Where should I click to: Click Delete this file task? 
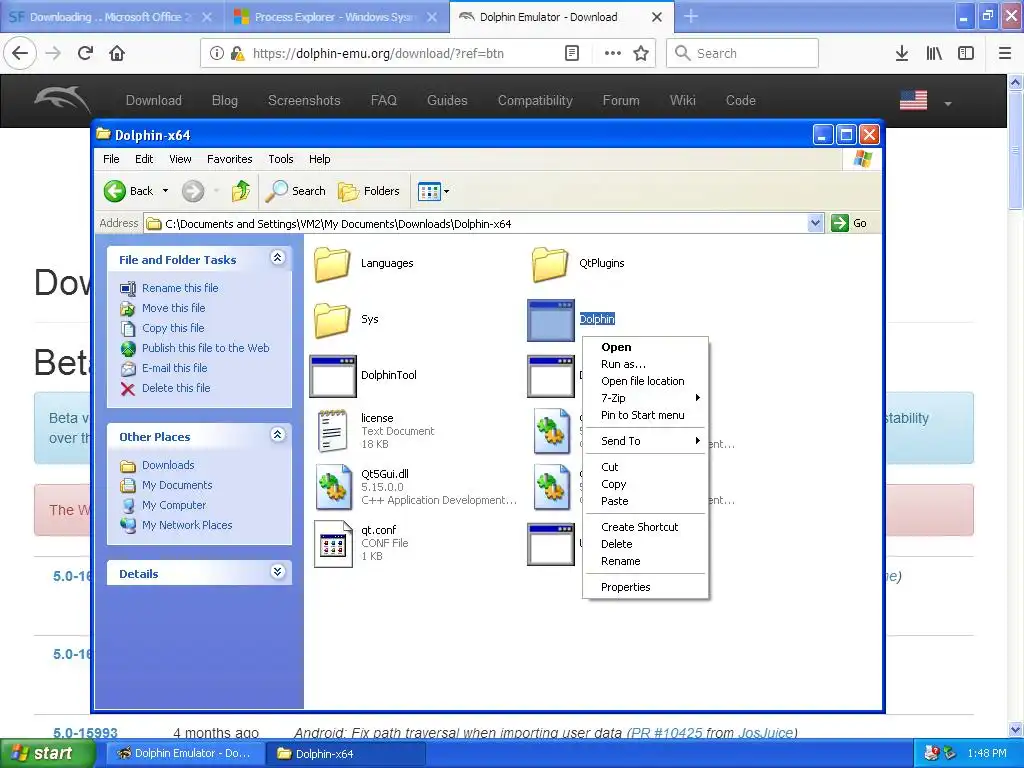tap(176, 388)
